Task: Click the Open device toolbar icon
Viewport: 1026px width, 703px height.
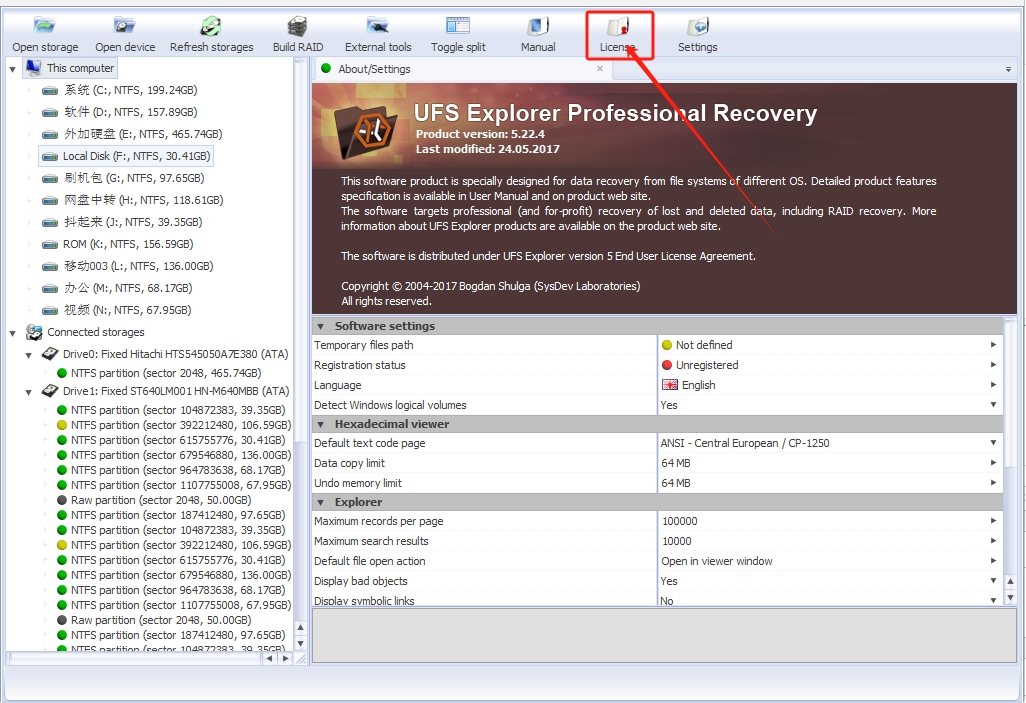Action: tap(124, 26)
